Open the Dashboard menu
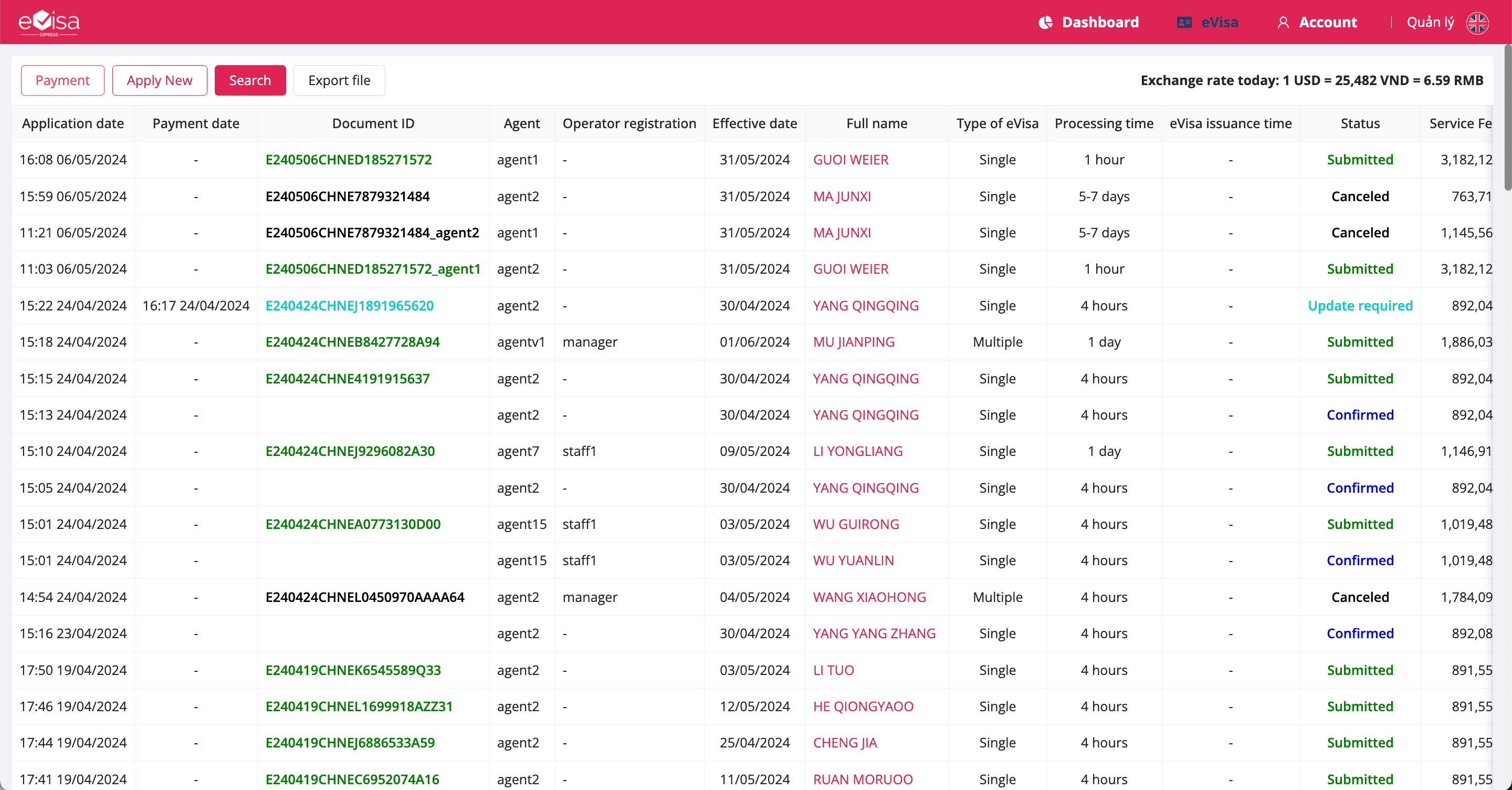This screenshot has height=790, width=1512. 1099,22
